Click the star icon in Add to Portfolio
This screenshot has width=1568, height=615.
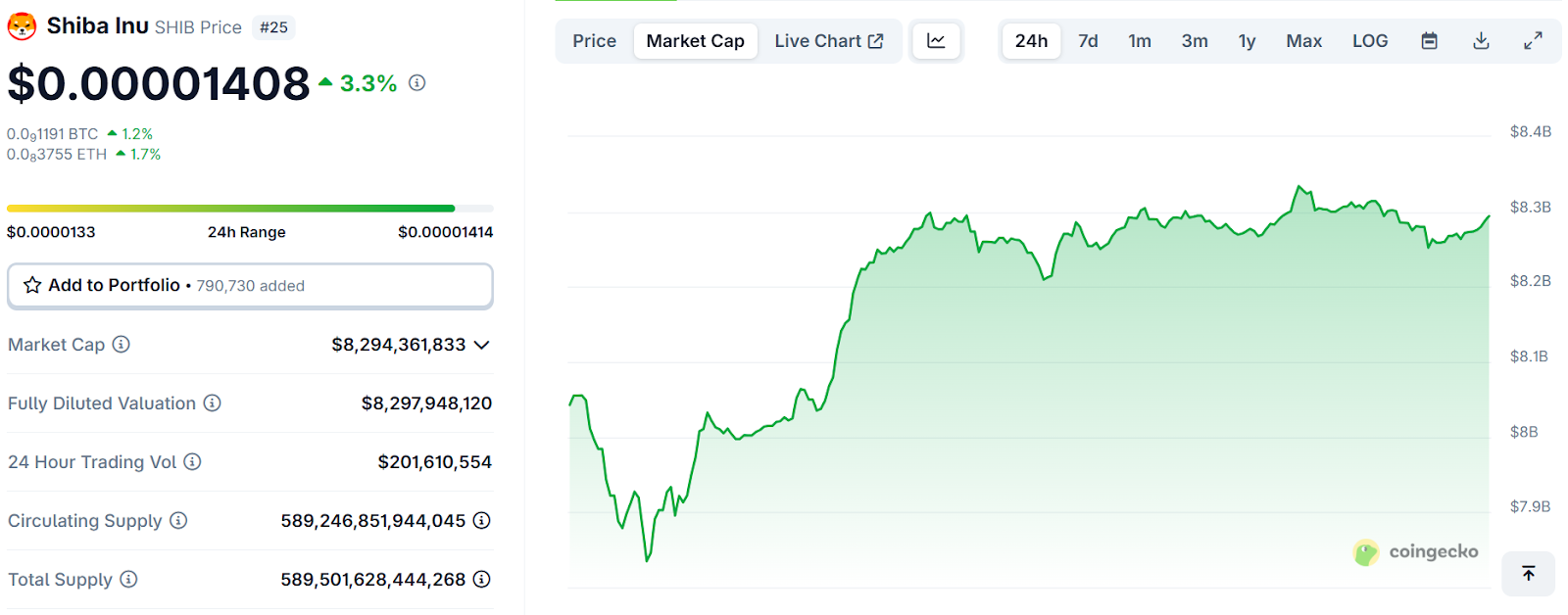click(32, 285)
